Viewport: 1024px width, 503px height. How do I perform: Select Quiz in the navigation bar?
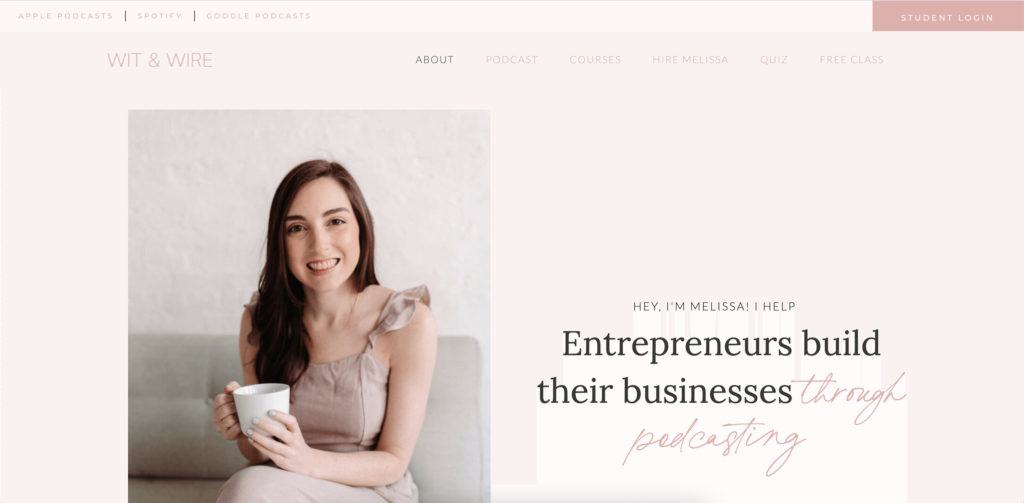pyautogui.click(x=774, y=59)
